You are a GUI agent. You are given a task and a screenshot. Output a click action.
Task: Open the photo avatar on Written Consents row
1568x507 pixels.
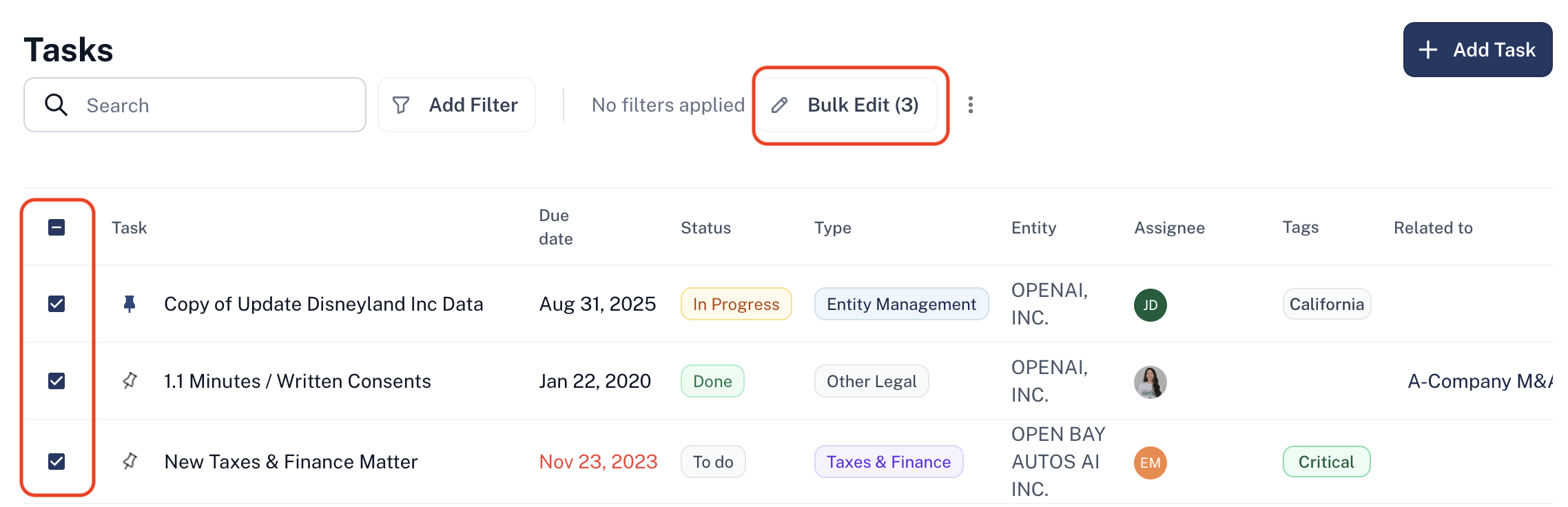pos(1150,382)
